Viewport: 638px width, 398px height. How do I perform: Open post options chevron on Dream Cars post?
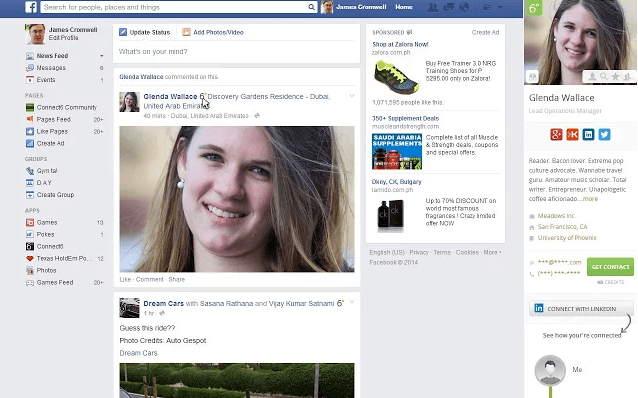click(352, 302)
